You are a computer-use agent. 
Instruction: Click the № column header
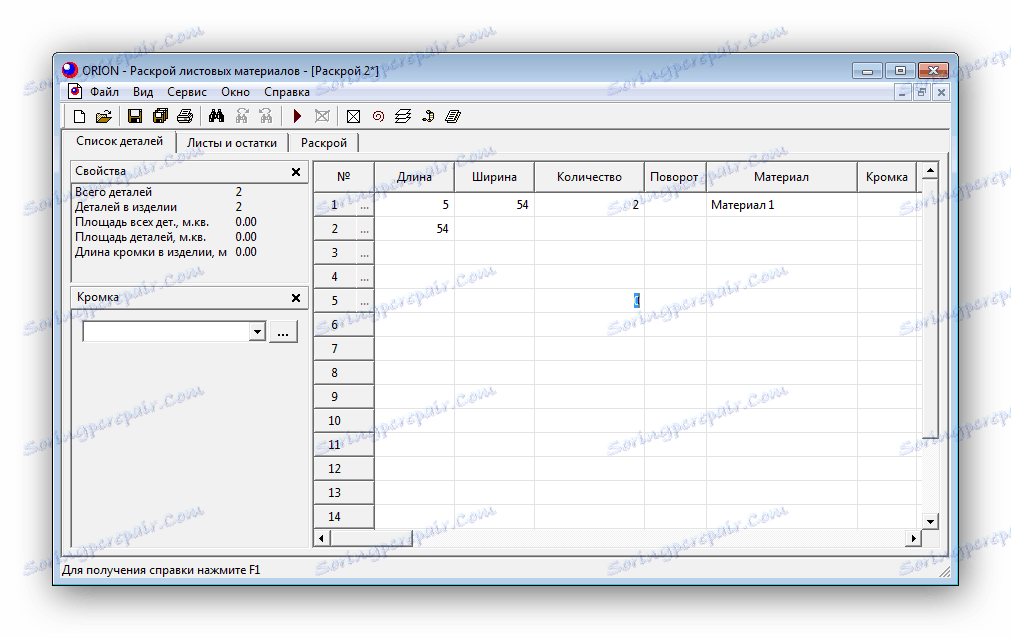[x=344, y=177]
